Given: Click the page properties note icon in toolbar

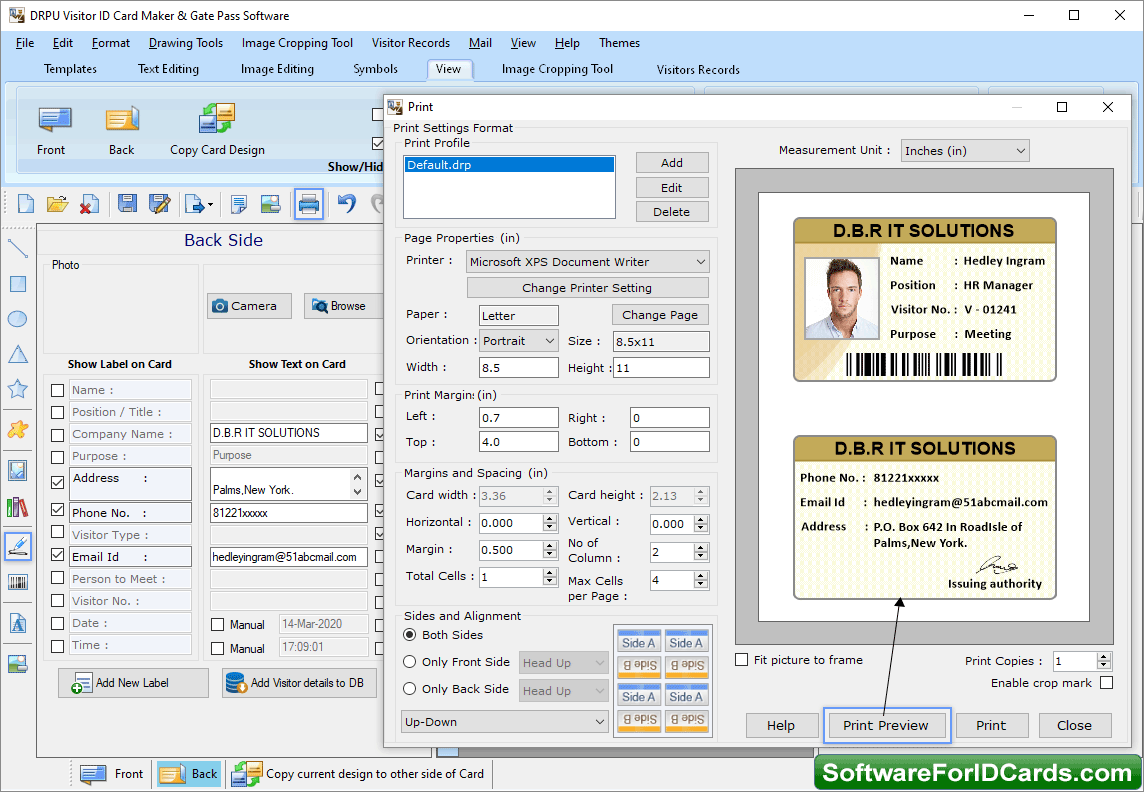Looking at the screenshot, I should pos(239,204).
